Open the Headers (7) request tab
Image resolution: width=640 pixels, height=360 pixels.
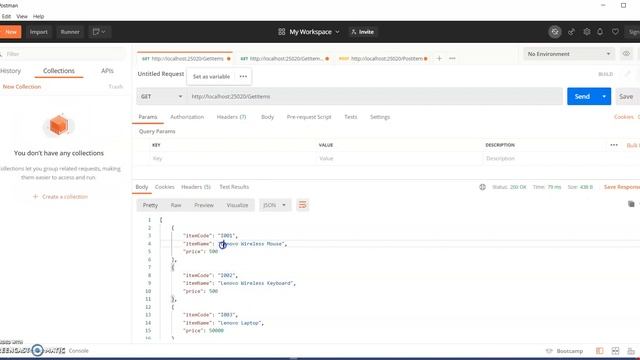click(x=231, y=117)
